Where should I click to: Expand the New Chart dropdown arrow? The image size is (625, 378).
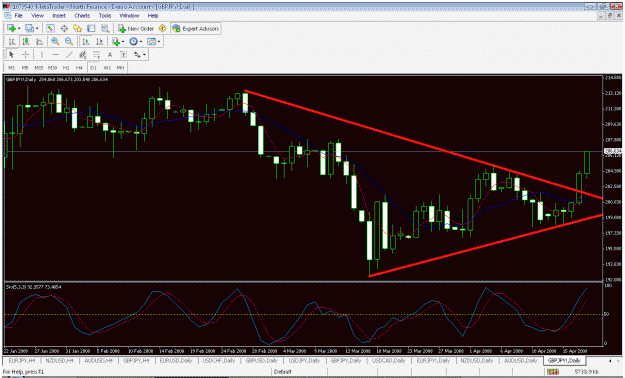coord(19,29)
